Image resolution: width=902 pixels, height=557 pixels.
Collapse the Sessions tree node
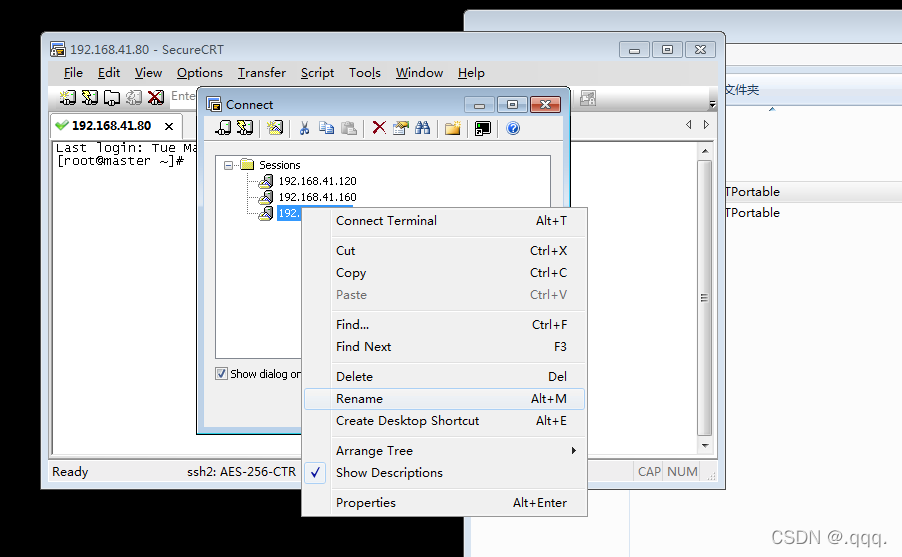(x=228, y=165)
